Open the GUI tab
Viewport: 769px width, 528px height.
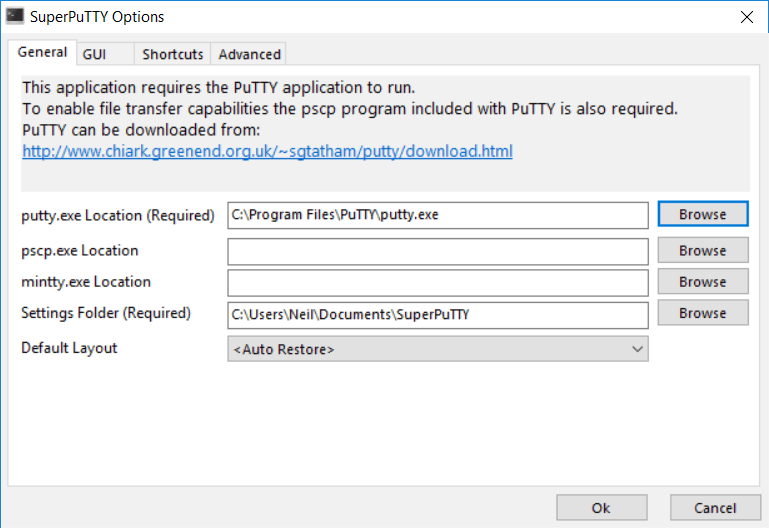(x=94, y=54)
